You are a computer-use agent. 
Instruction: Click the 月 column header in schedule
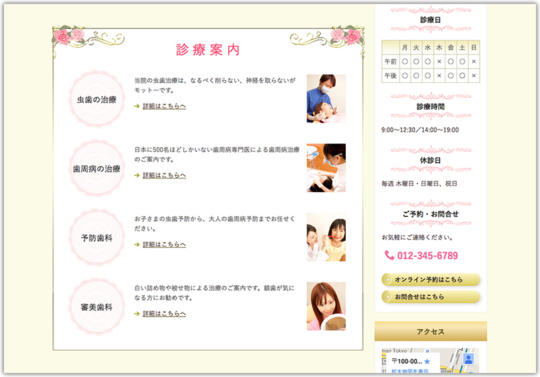pyautogui.click(x=405, y=48)
